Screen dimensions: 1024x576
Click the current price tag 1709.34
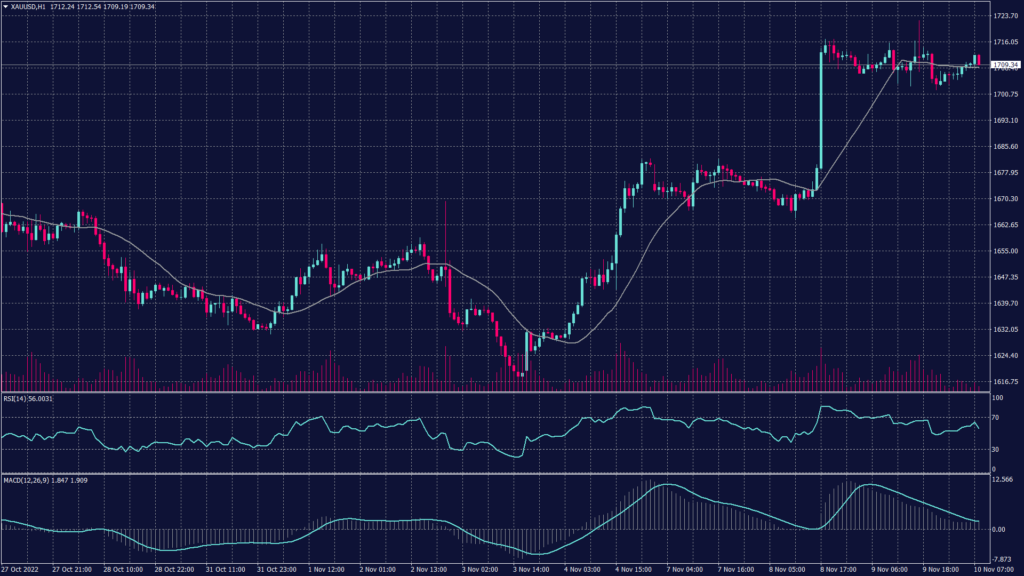pos(1004,65)
